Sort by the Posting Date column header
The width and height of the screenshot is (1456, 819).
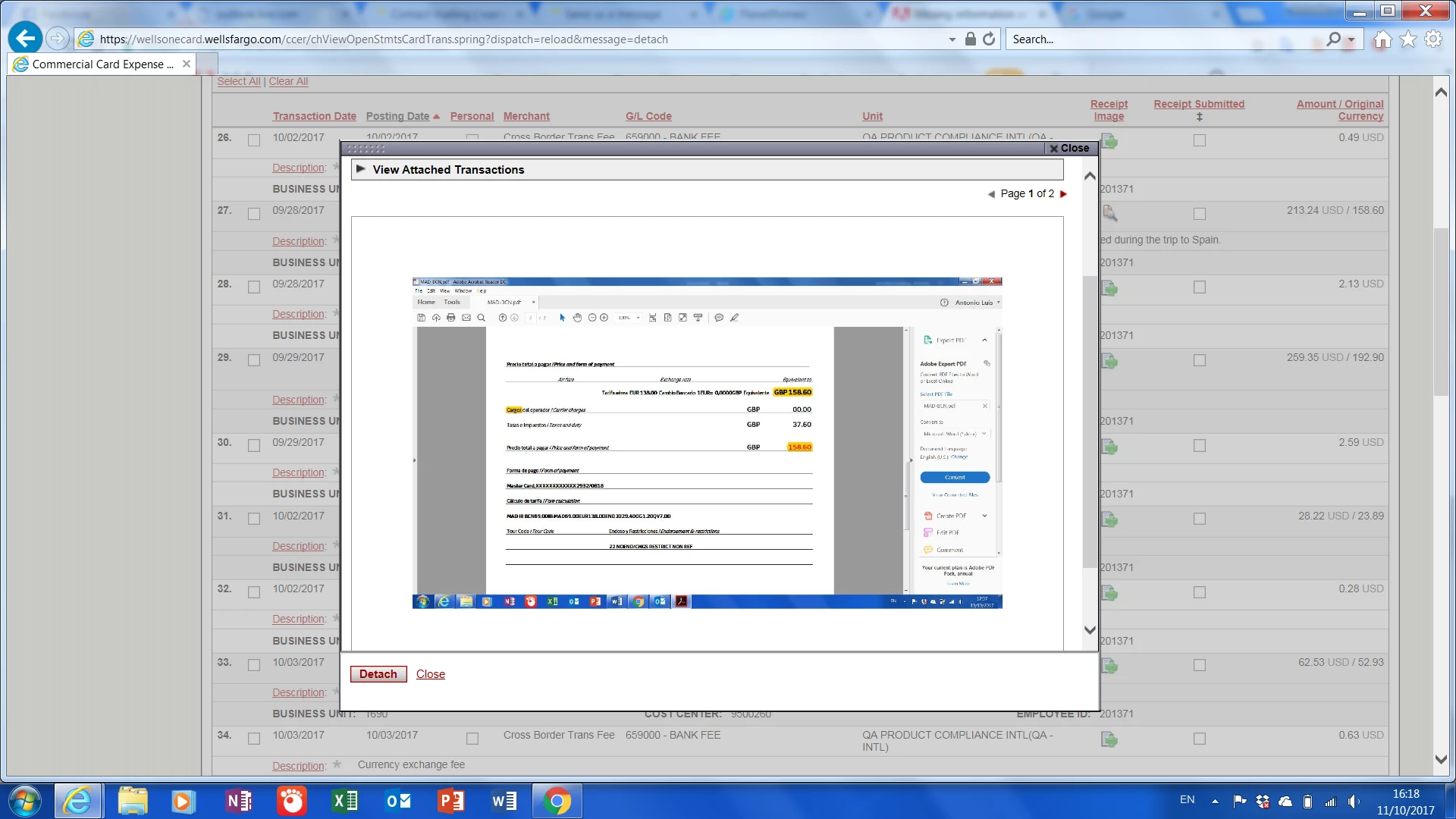point(397,116)
